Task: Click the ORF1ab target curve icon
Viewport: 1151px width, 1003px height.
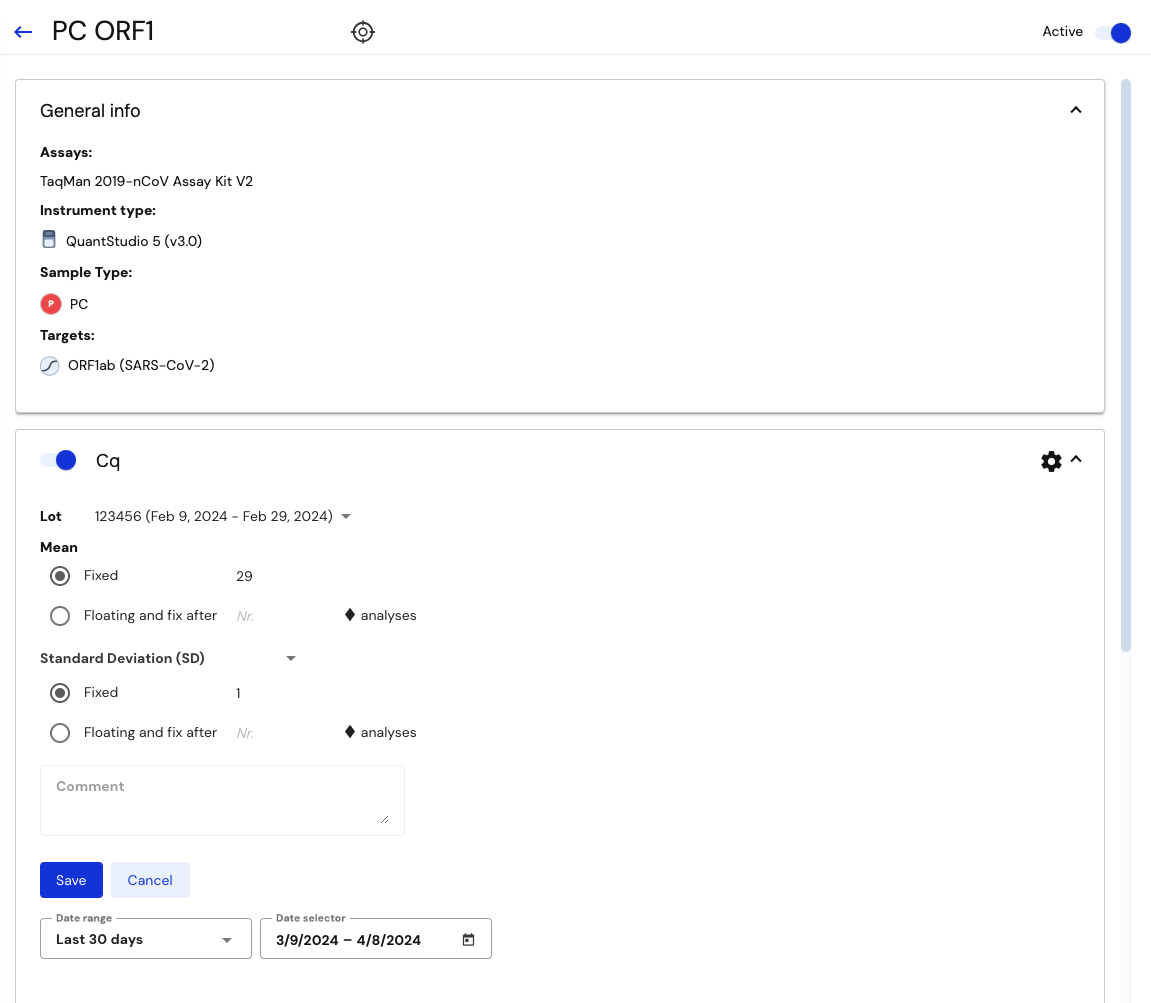Action: [x=49, y=366]
